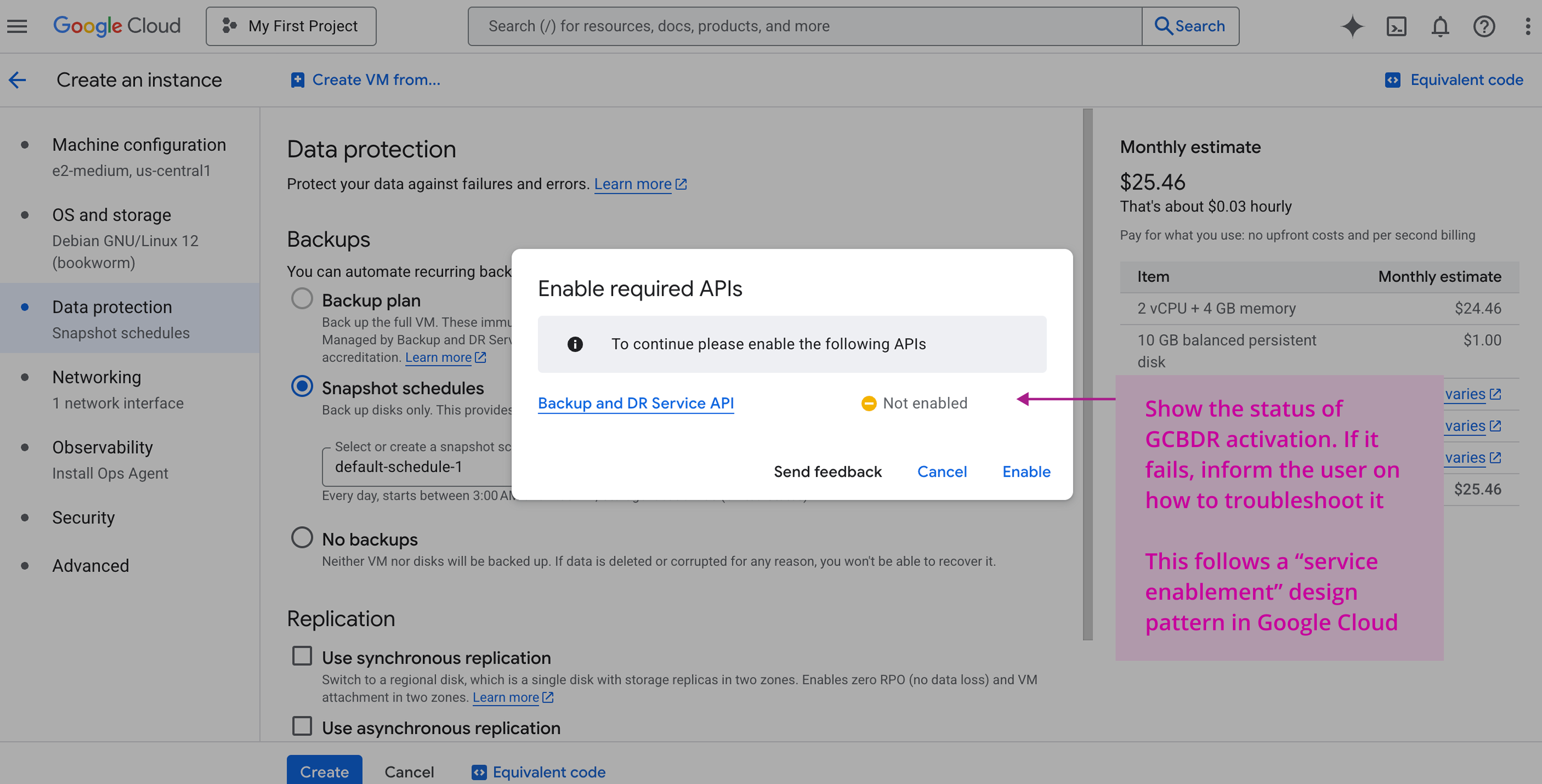1542x784 pixels.
Task: Click the Equivalent code icon at top right
Action: [1394, 80]
